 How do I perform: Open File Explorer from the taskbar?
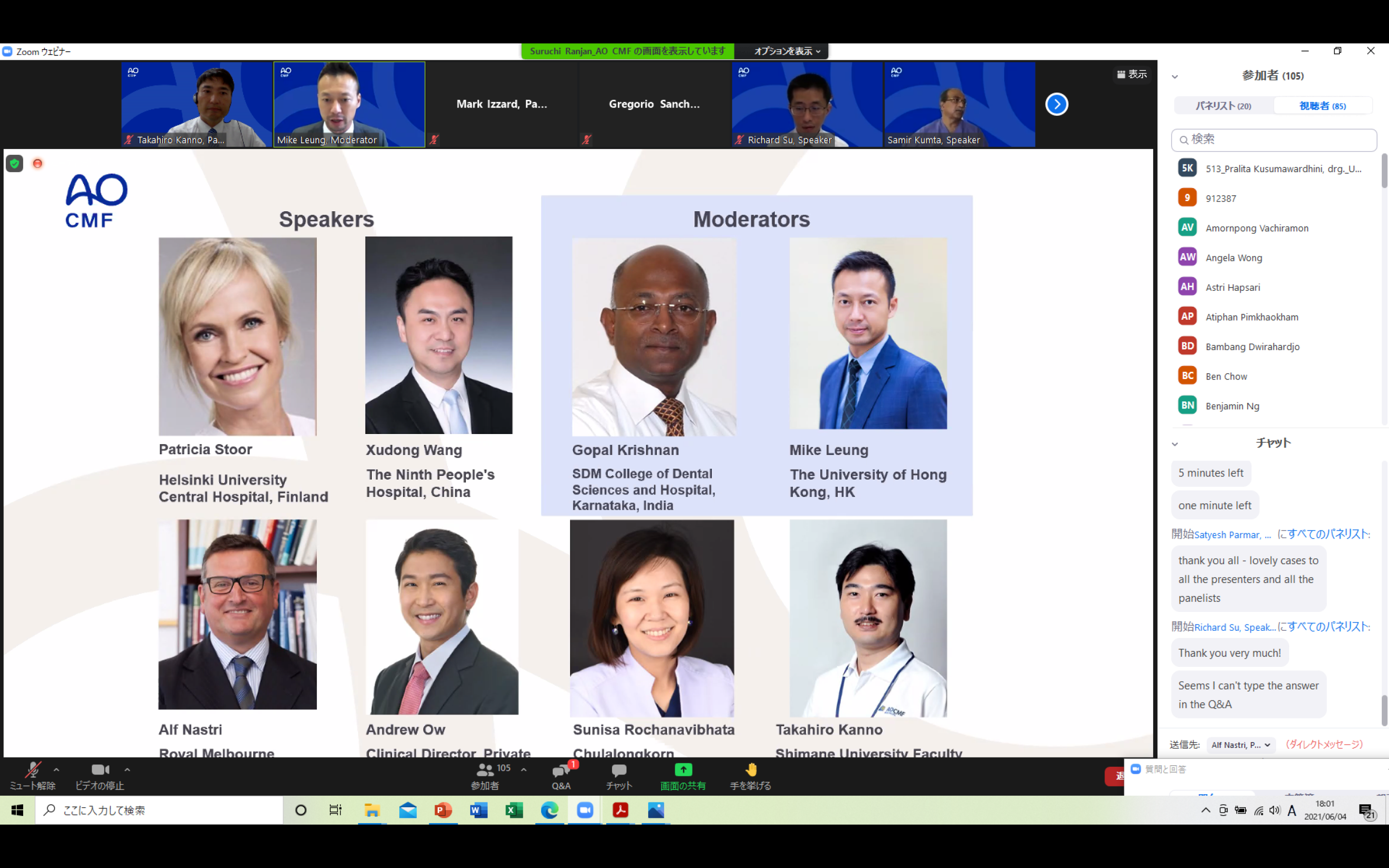pyautogui.click(x=372, y=810)
